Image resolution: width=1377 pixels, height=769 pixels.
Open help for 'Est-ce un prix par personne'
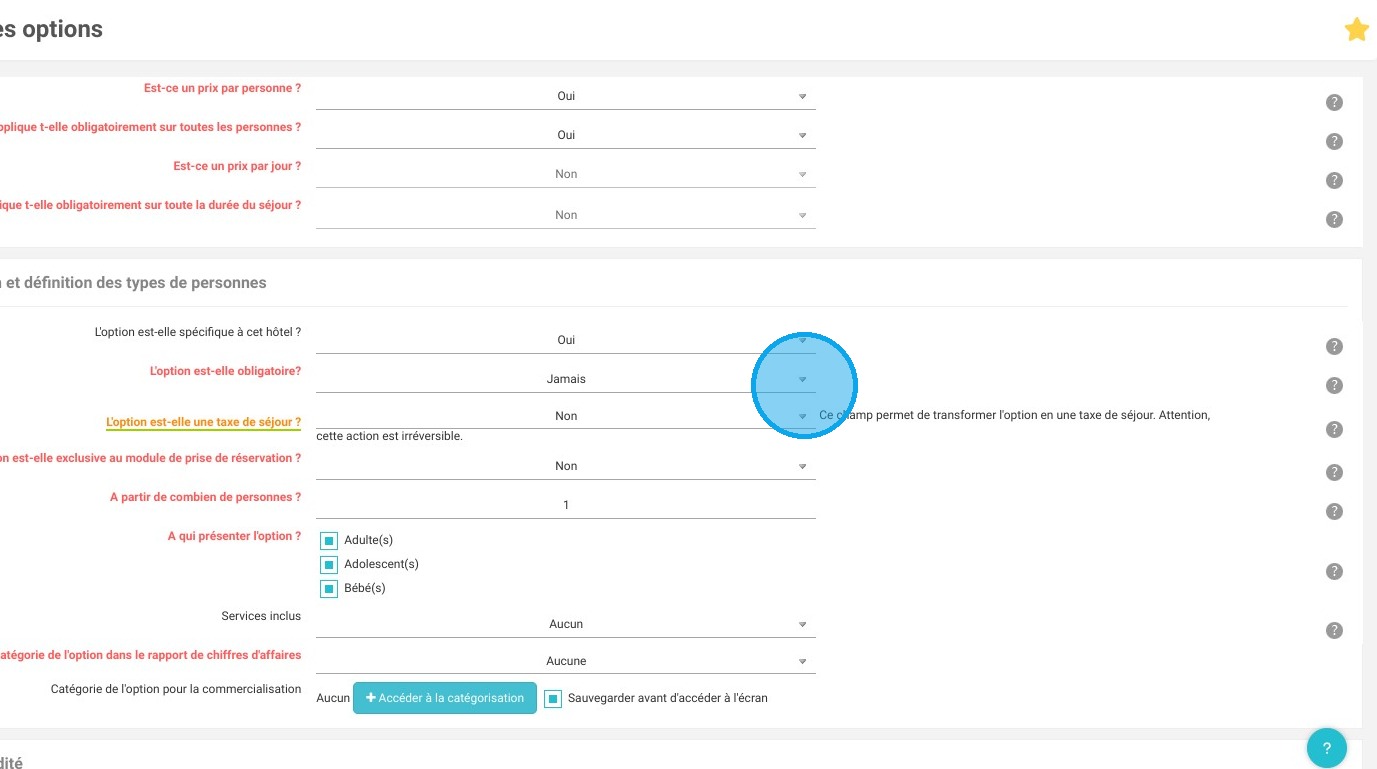click(1334, 103)
